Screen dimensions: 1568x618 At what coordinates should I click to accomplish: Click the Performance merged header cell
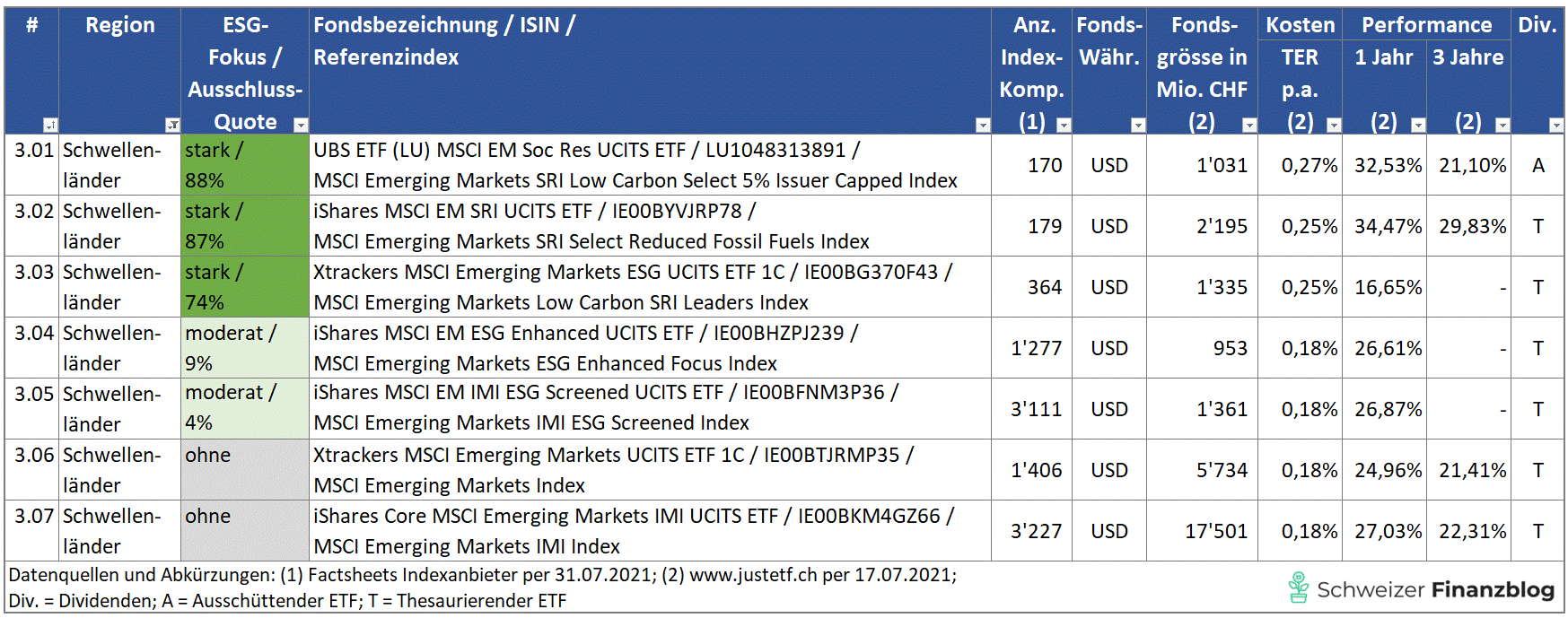coord(1426,25)
